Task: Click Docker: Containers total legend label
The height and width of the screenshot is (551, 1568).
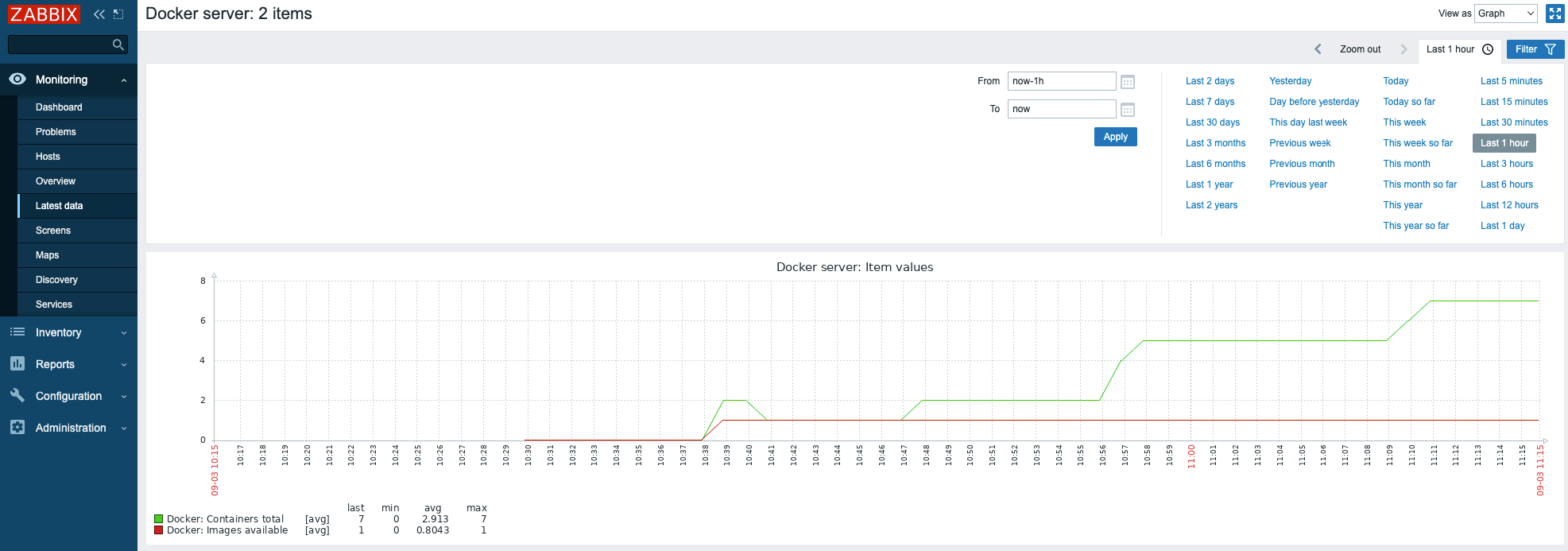Action: coord(225,519)
